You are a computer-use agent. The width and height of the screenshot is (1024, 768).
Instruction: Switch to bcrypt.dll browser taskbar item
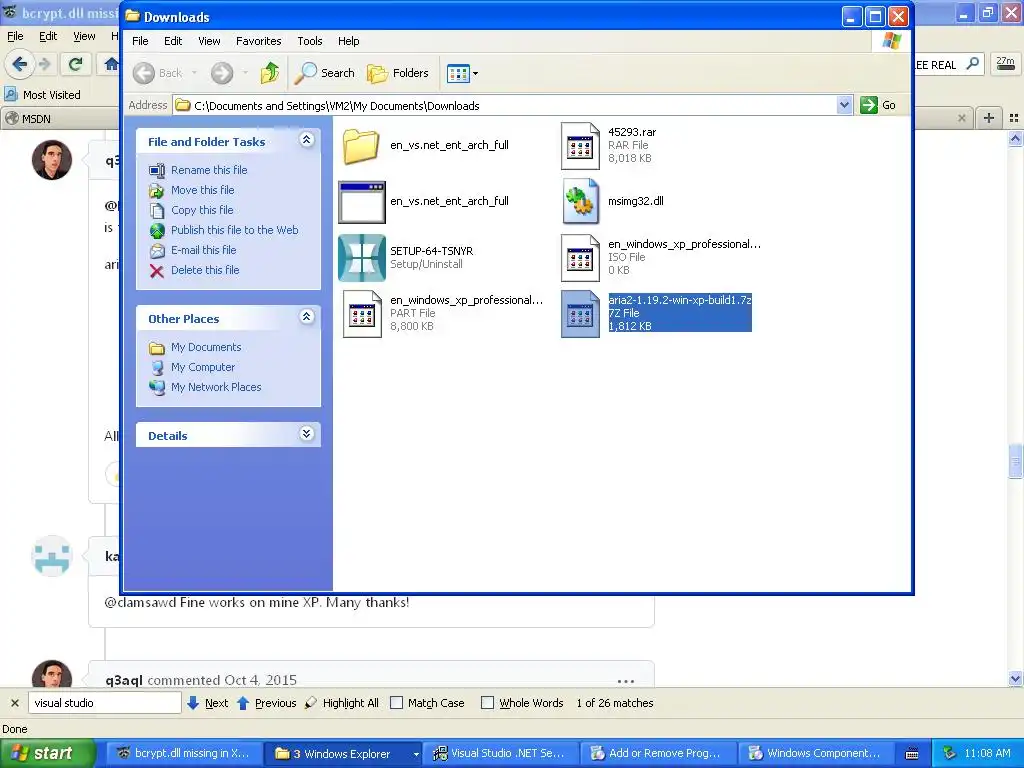(185, 754)
